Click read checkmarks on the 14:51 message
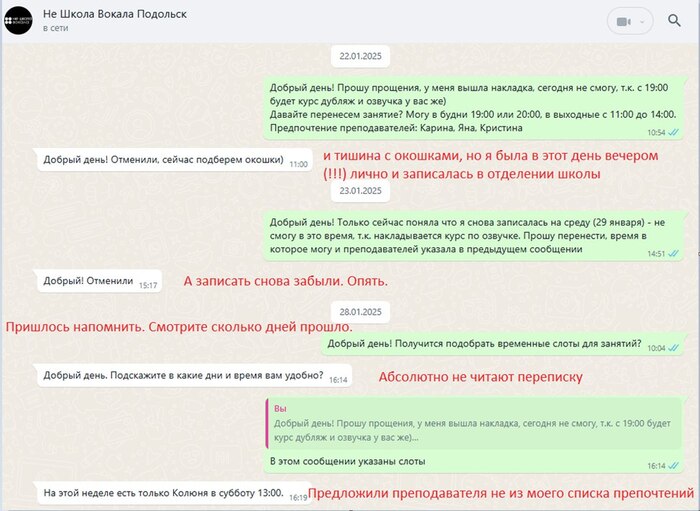Viewport: 700px width, 511px height. click(x=674, y=254)
